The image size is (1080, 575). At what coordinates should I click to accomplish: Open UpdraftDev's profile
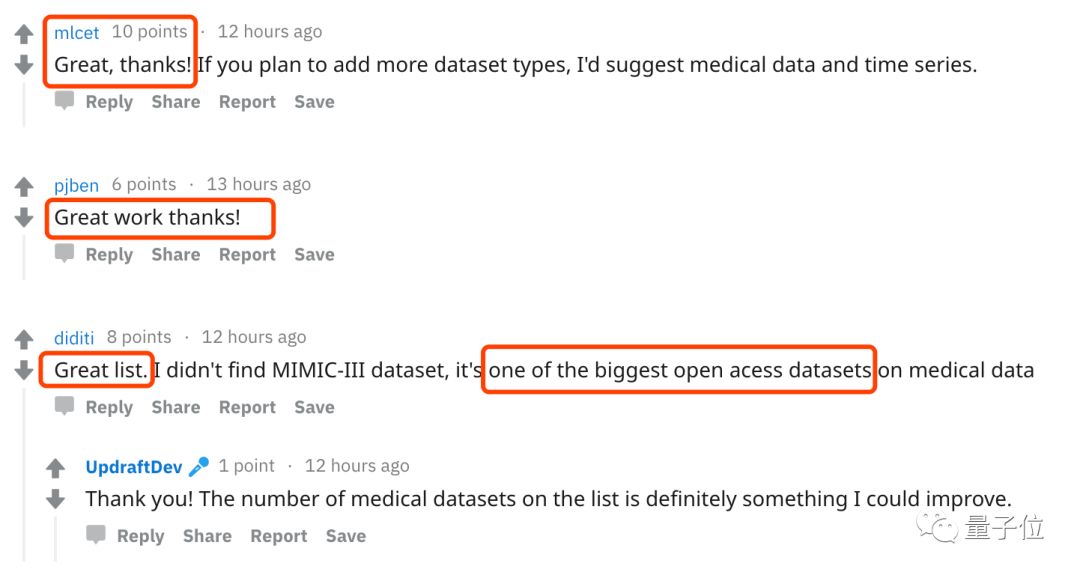click(x=134, y=467)
